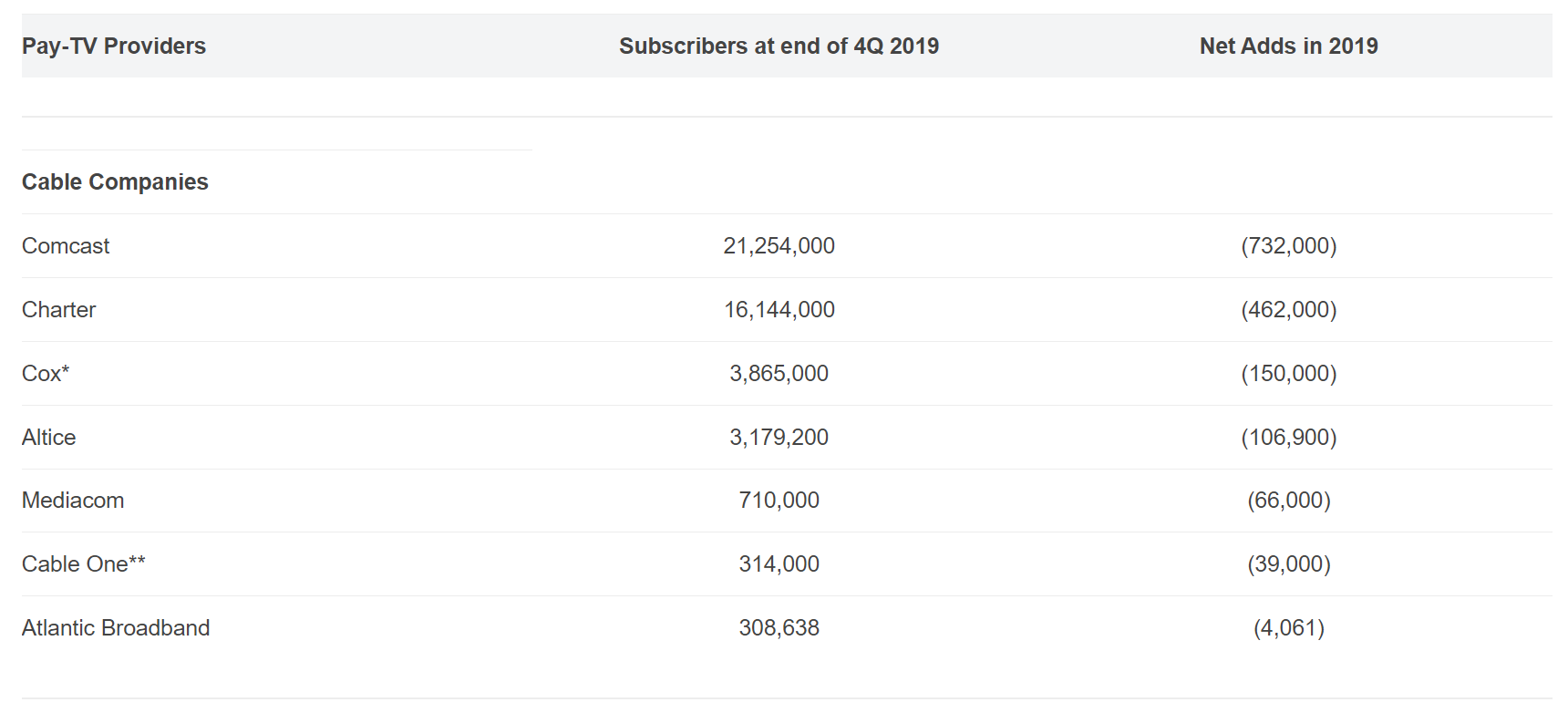Click Altice's subscriber count 3,179,200
This screenshot has height=713, width=1568.
tap(779, 438)
